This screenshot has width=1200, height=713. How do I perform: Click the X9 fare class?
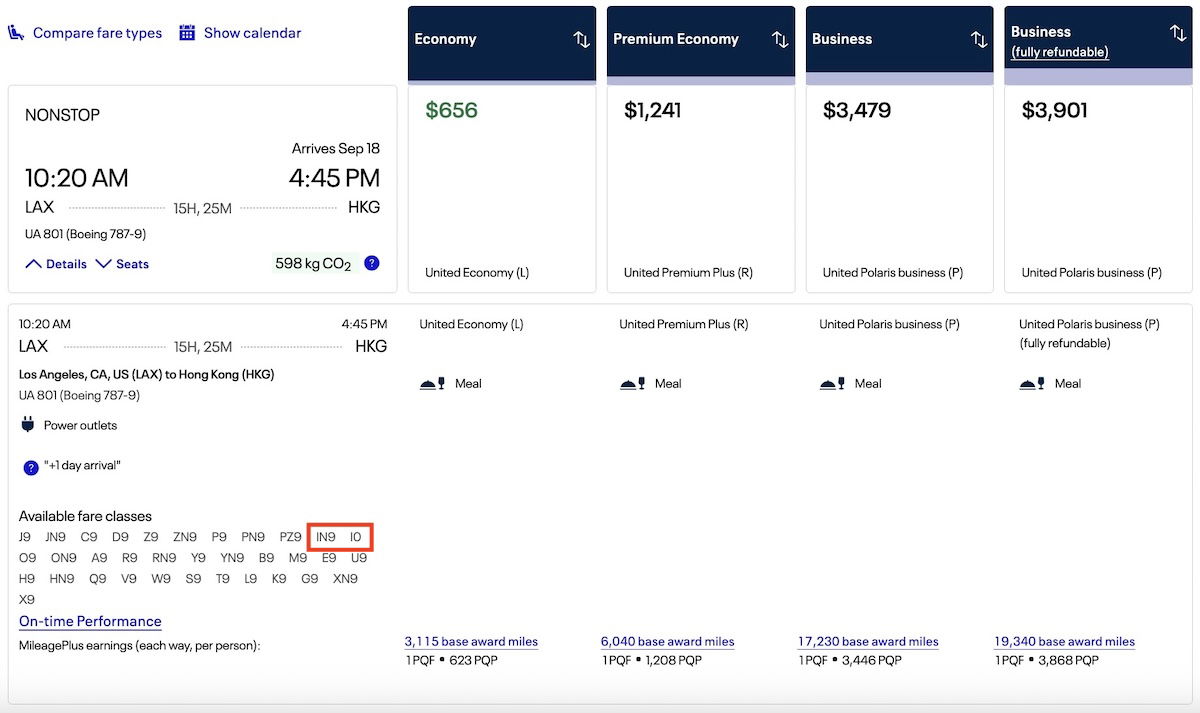27,600
